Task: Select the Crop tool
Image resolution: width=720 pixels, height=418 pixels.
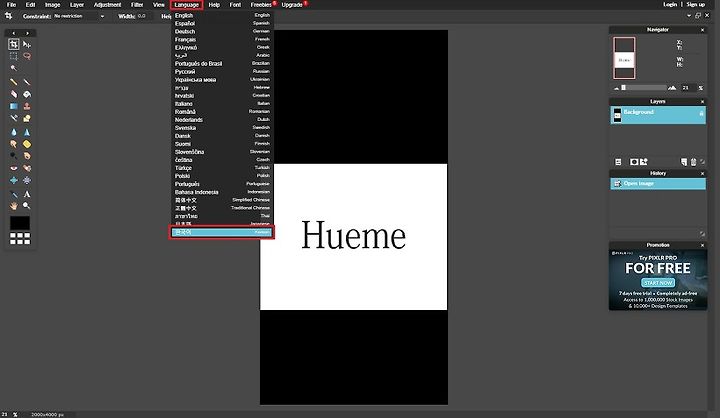Action: tap(13, 44)
